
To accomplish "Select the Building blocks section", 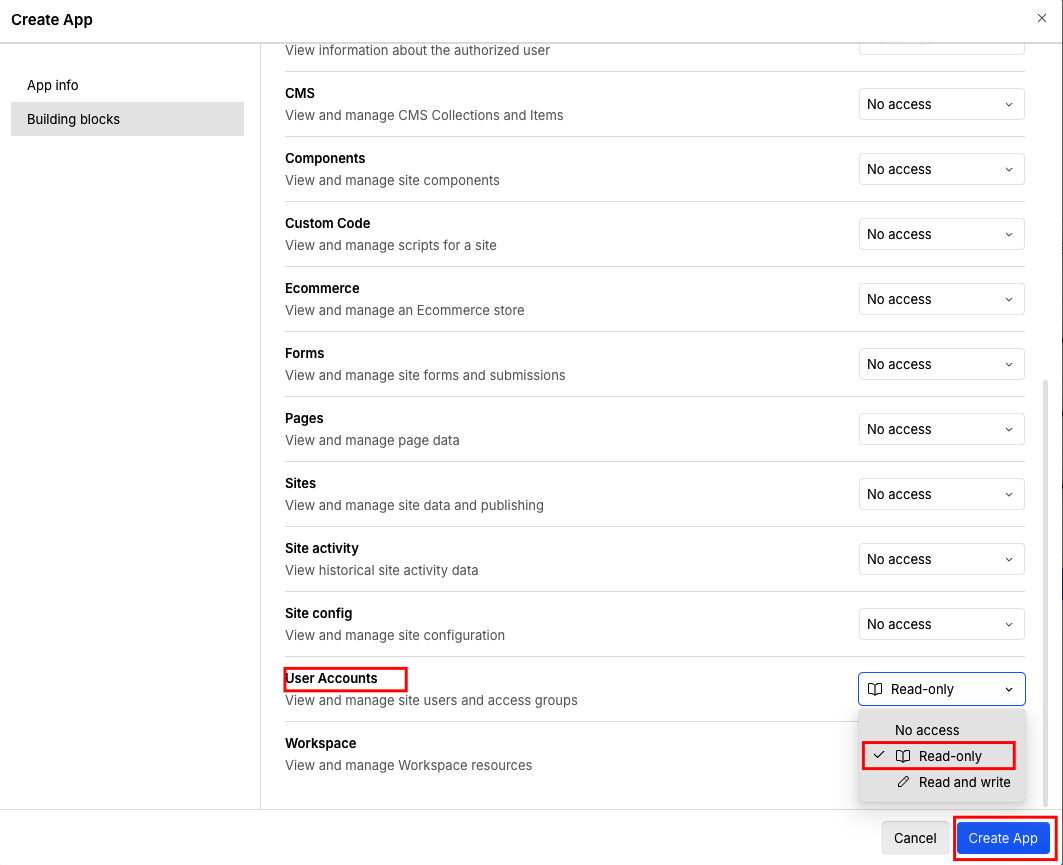I will 73,119.
